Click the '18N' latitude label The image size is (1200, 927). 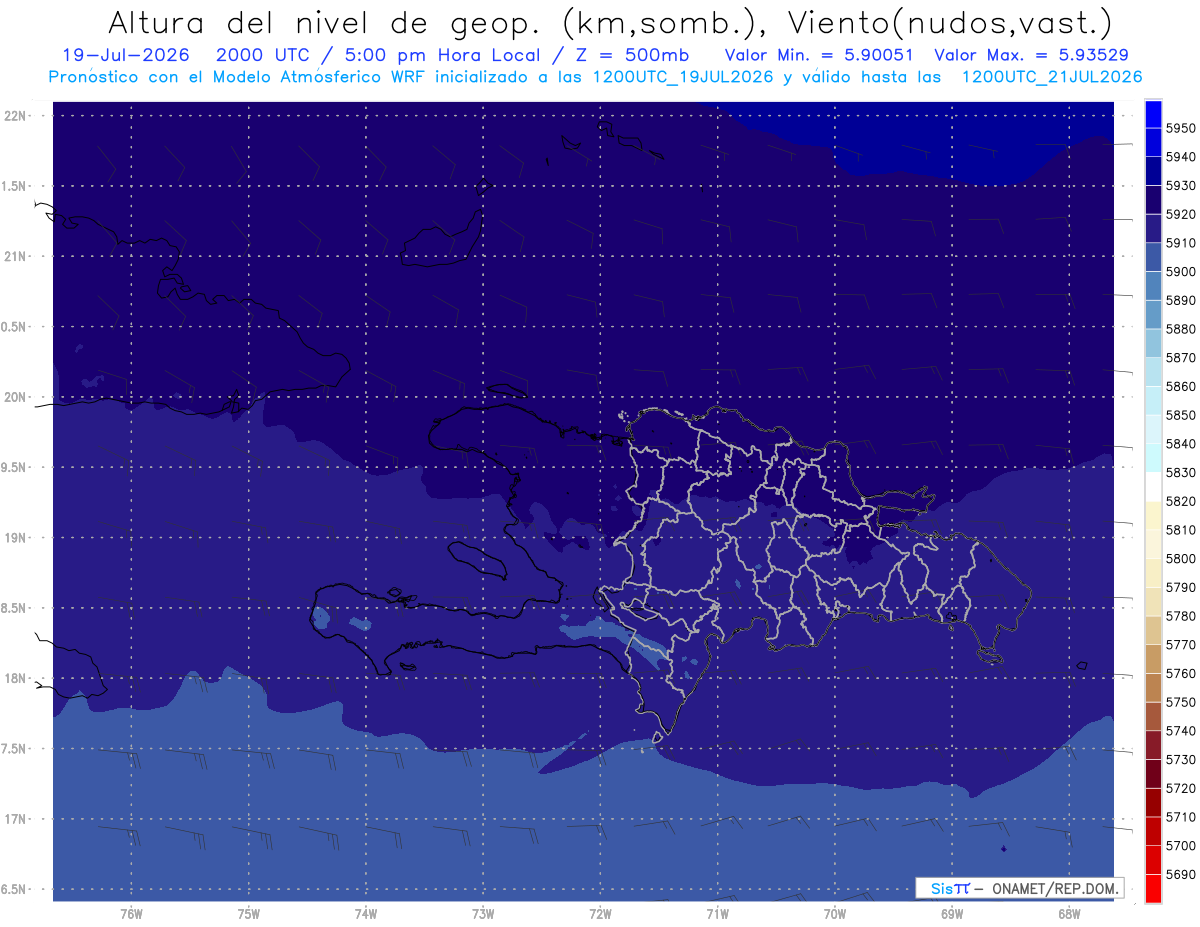pyautogui.click(x=13, y=678)
